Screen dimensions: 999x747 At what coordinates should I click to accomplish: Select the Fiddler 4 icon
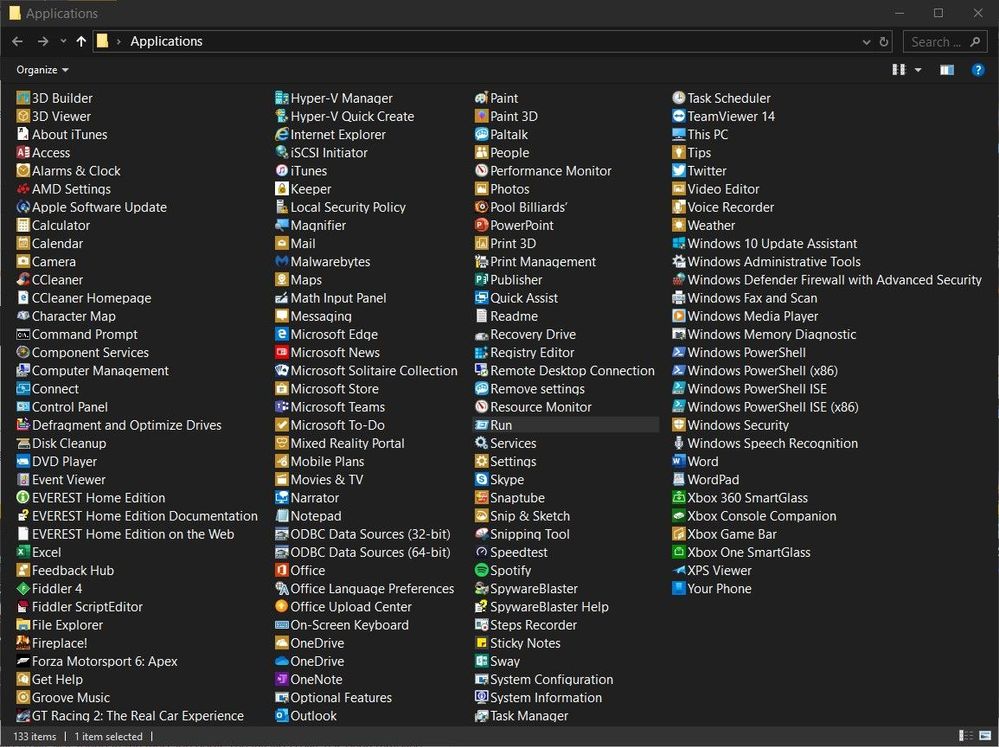tap(23, 589)
